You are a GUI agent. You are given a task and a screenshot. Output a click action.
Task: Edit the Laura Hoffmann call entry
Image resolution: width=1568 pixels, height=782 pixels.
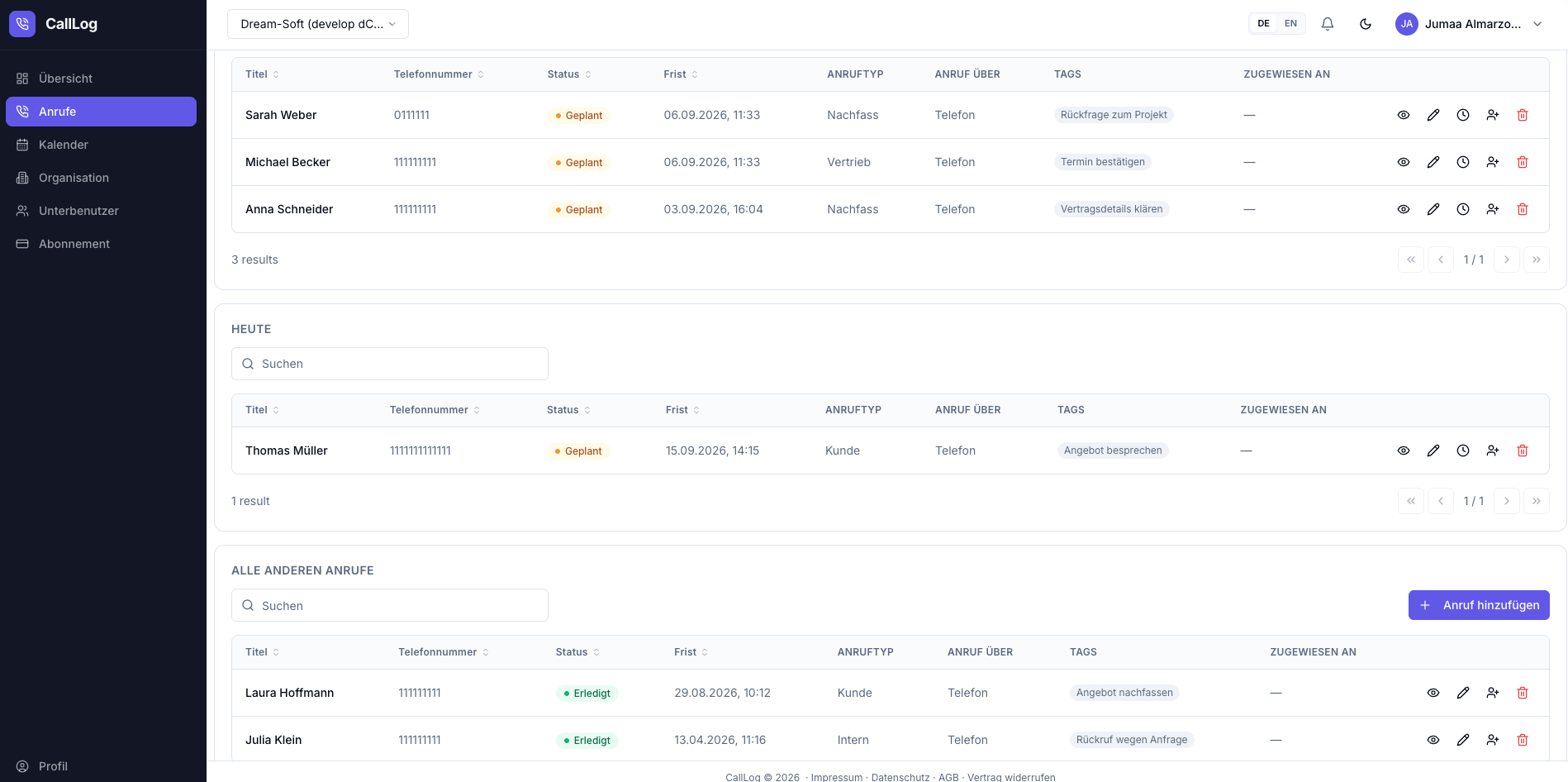click(x=1463, y=693)
